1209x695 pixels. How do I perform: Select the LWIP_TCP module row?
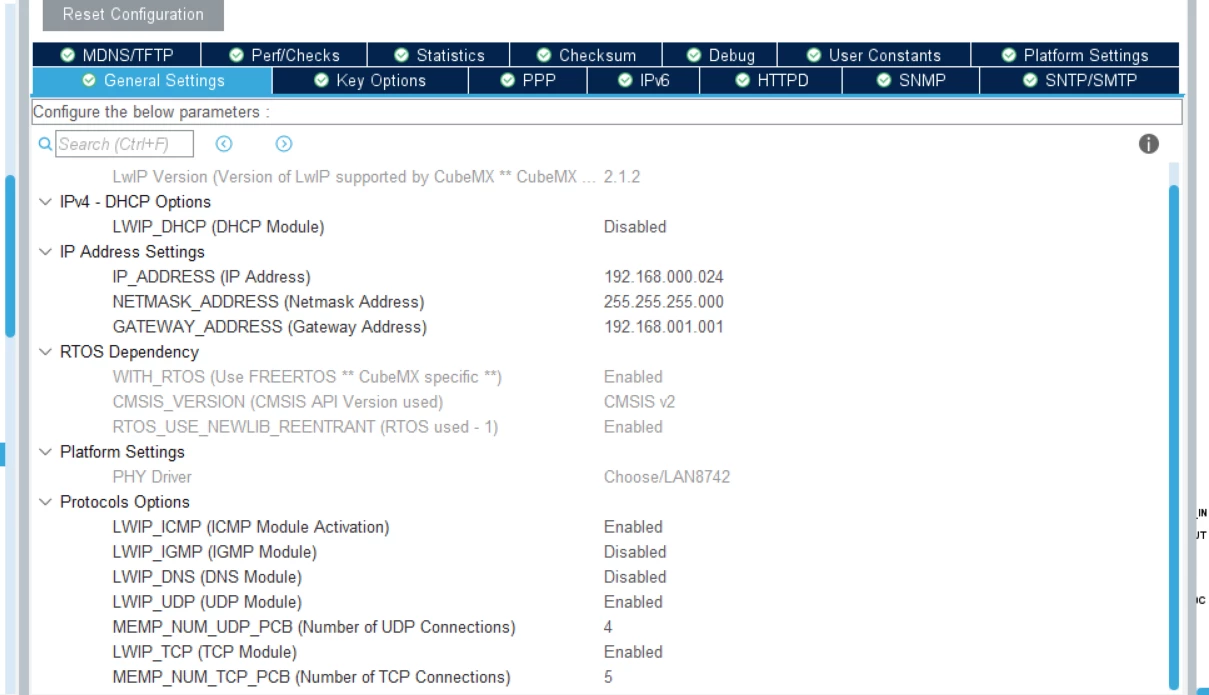point(600,652)
